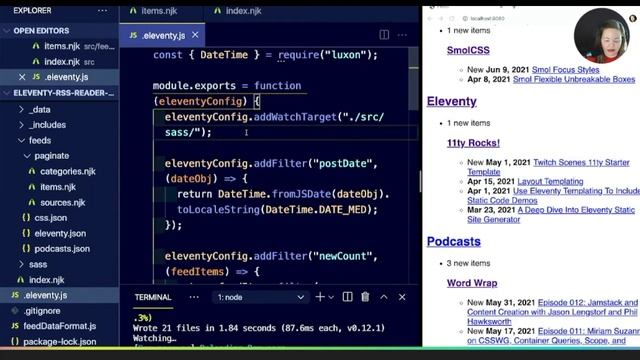Click browser forward arrow
This screenshot has width=640, height=360.
(440, 18)
